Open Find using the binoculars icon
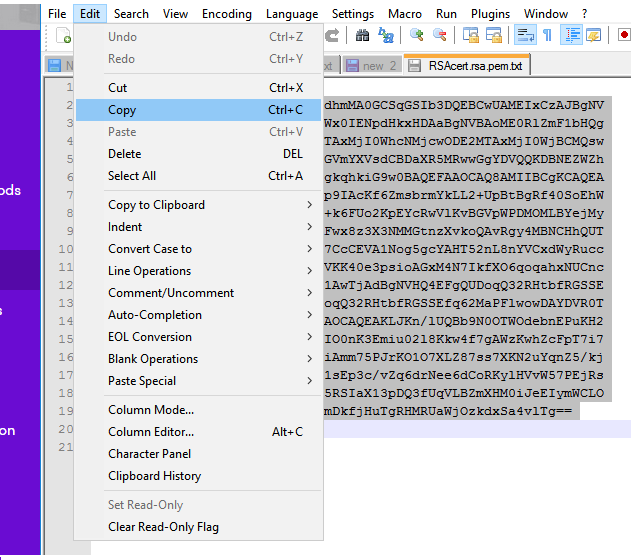This screenshot has height=560, width=636. click(x=362, y=35)
